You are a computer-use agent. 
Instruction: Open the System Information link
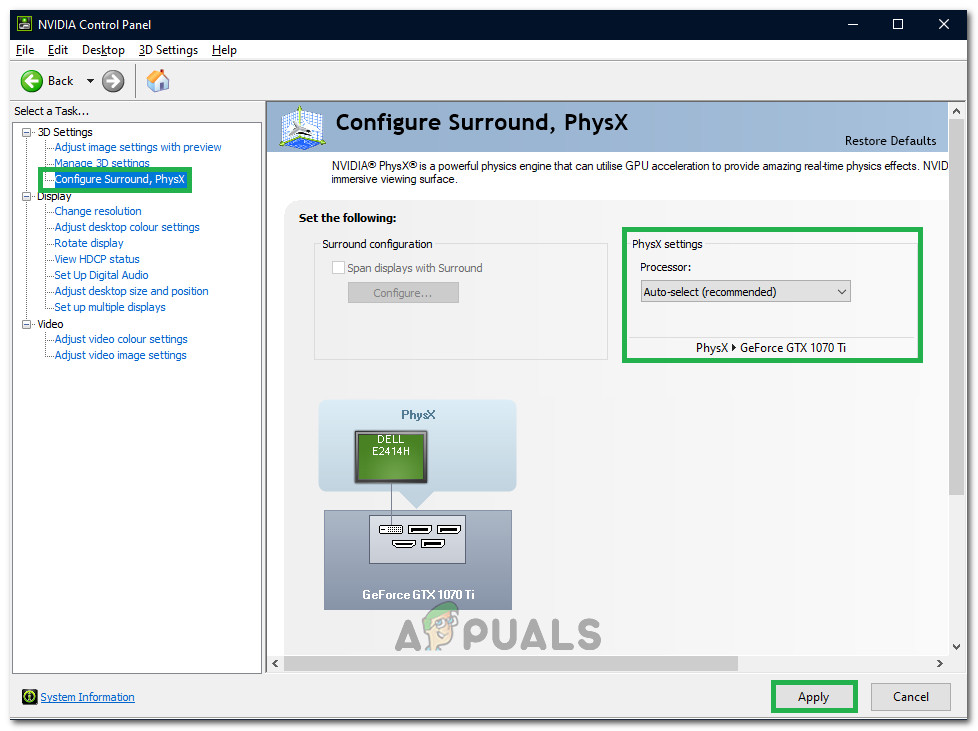click(87, 697)
